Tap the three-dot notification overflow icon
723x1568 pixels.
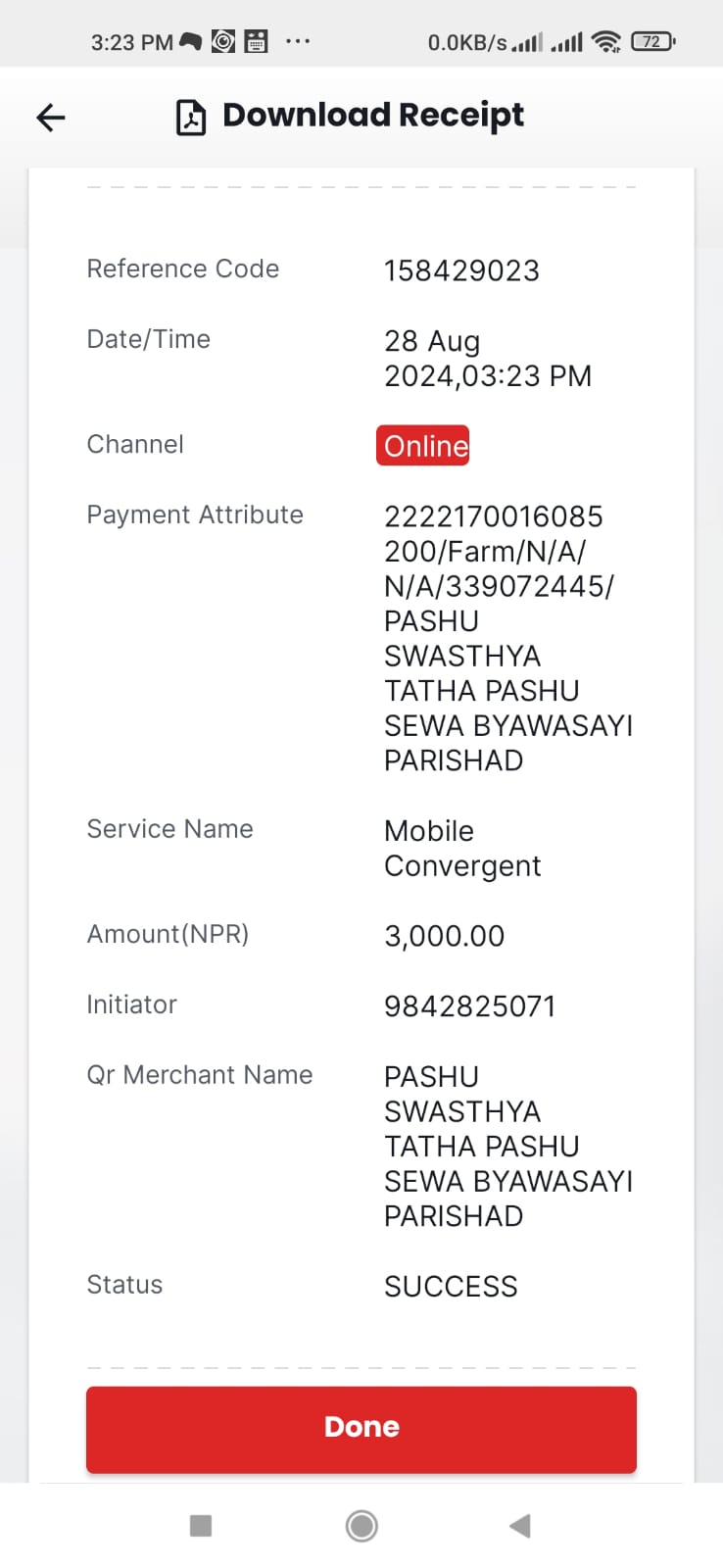tap(298, 41)
